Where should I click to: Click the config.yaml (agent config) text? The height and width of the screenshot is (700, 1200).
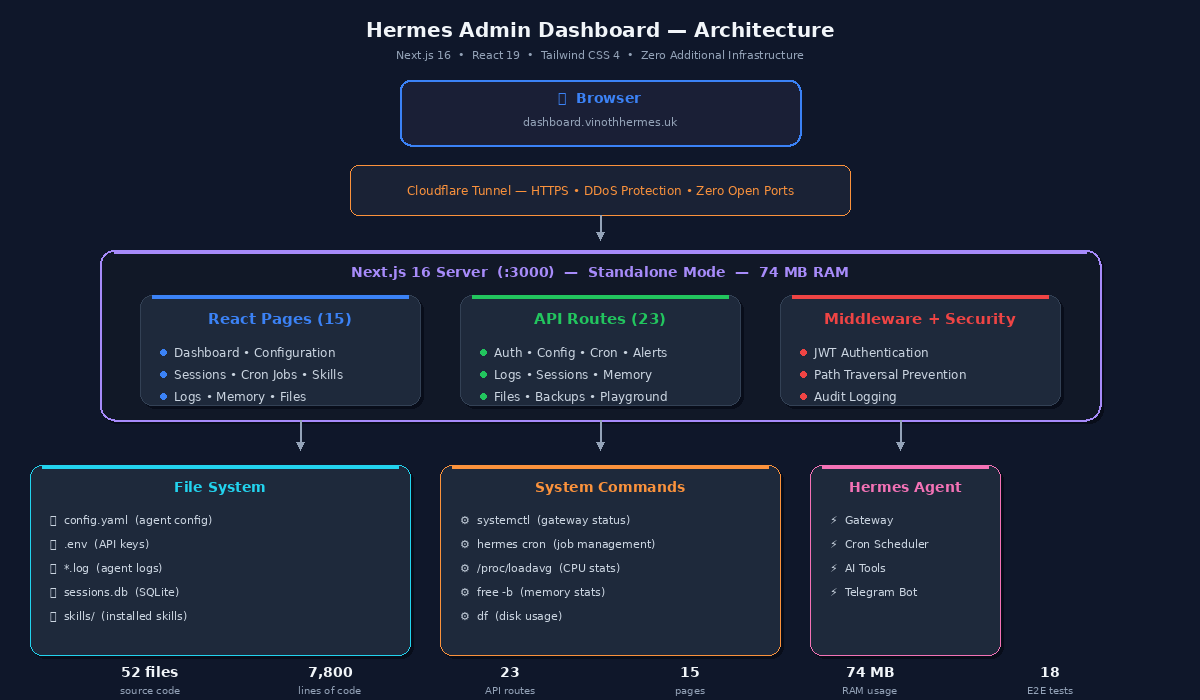click(138, 520)
